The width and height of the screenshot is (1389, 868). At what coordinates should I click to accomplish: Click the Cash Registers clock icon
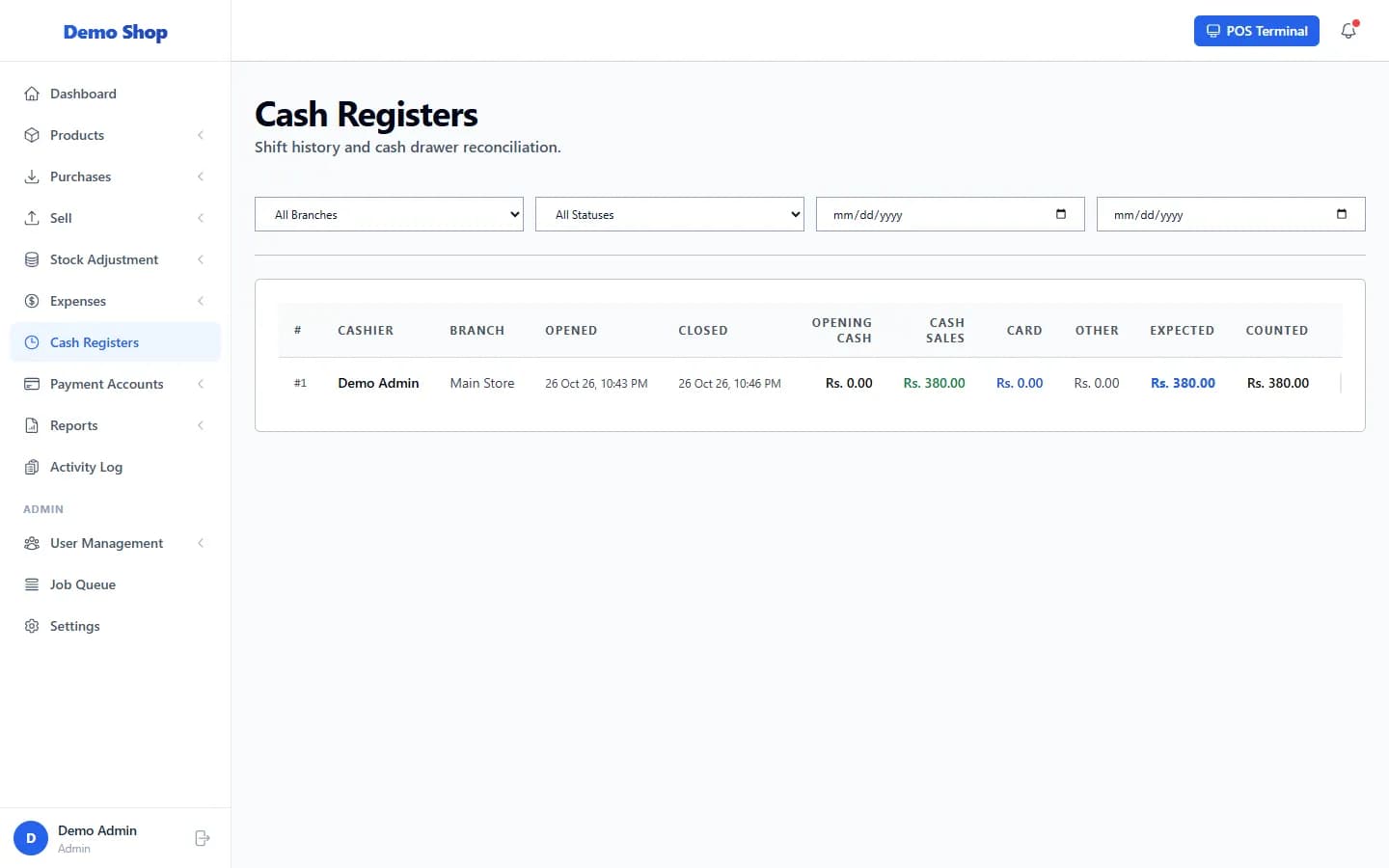tap(32, 342)
